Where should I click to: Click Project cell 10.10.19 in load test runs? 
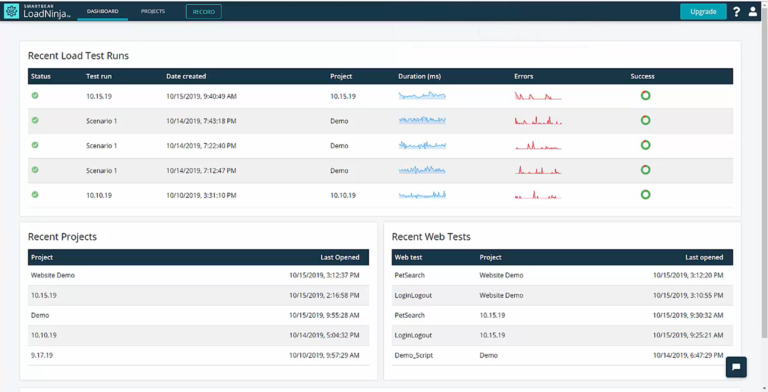343,196
